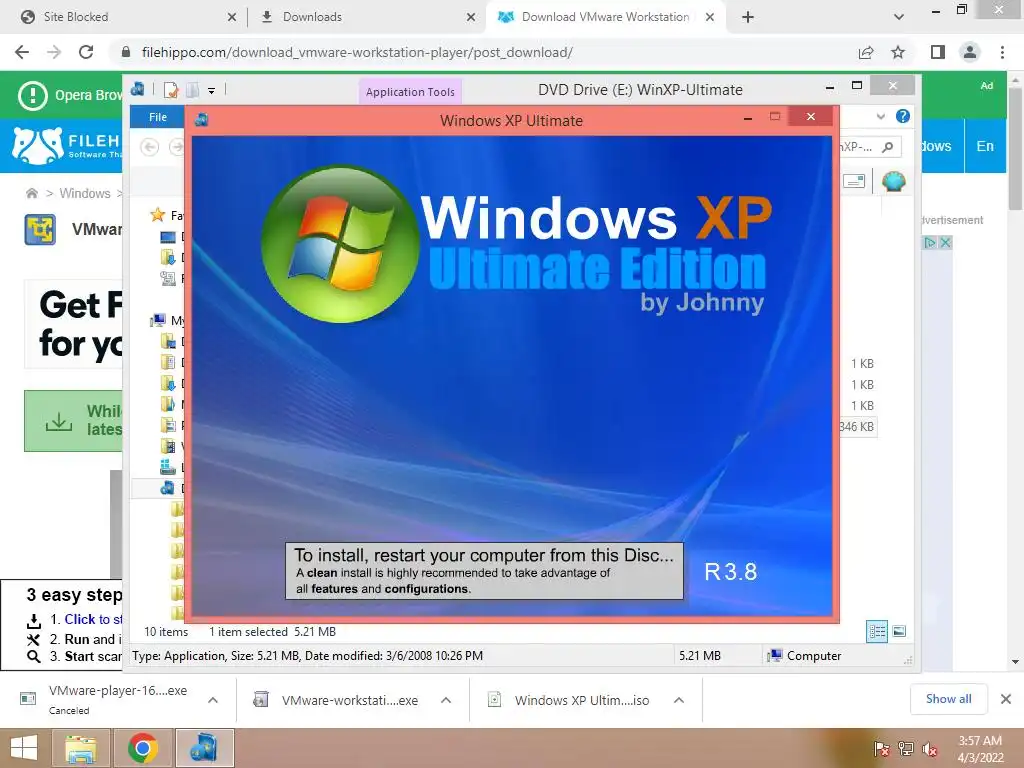Click the VMware Workstation Player app icon
Viewport: 1024px width, 768px height.
40,229
